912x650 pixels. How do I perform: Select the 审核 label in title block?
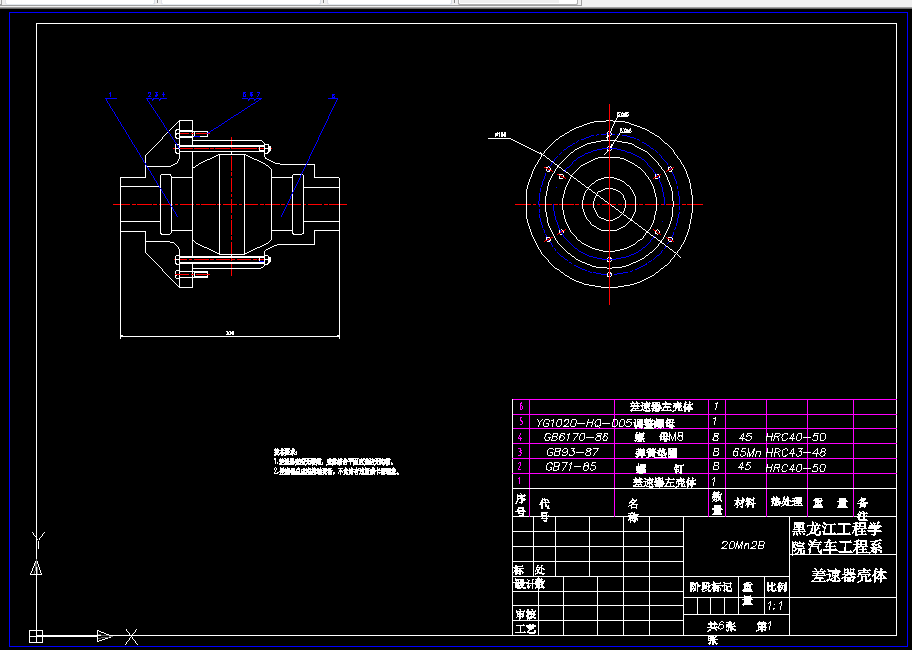pos(525,614)
